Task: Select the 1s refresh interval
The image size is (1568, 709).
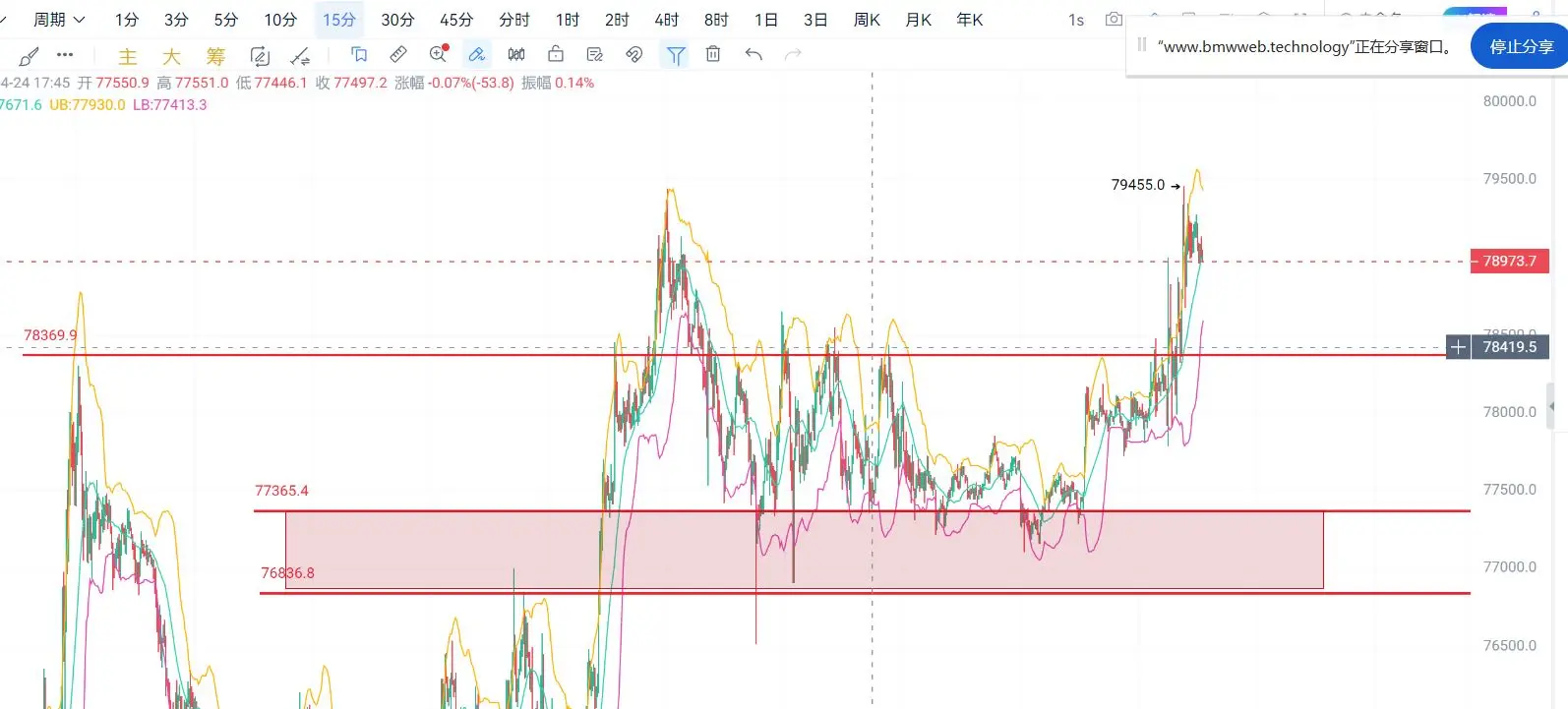Action: [x=1076, y=20]
